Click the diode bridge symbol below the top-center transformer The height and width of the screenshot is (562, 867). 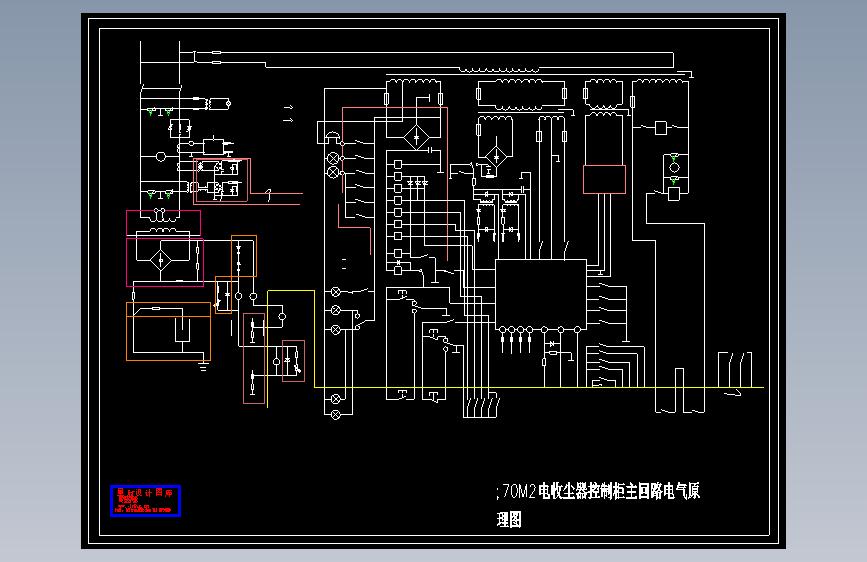pyautogui.click(x=416, y=137)
